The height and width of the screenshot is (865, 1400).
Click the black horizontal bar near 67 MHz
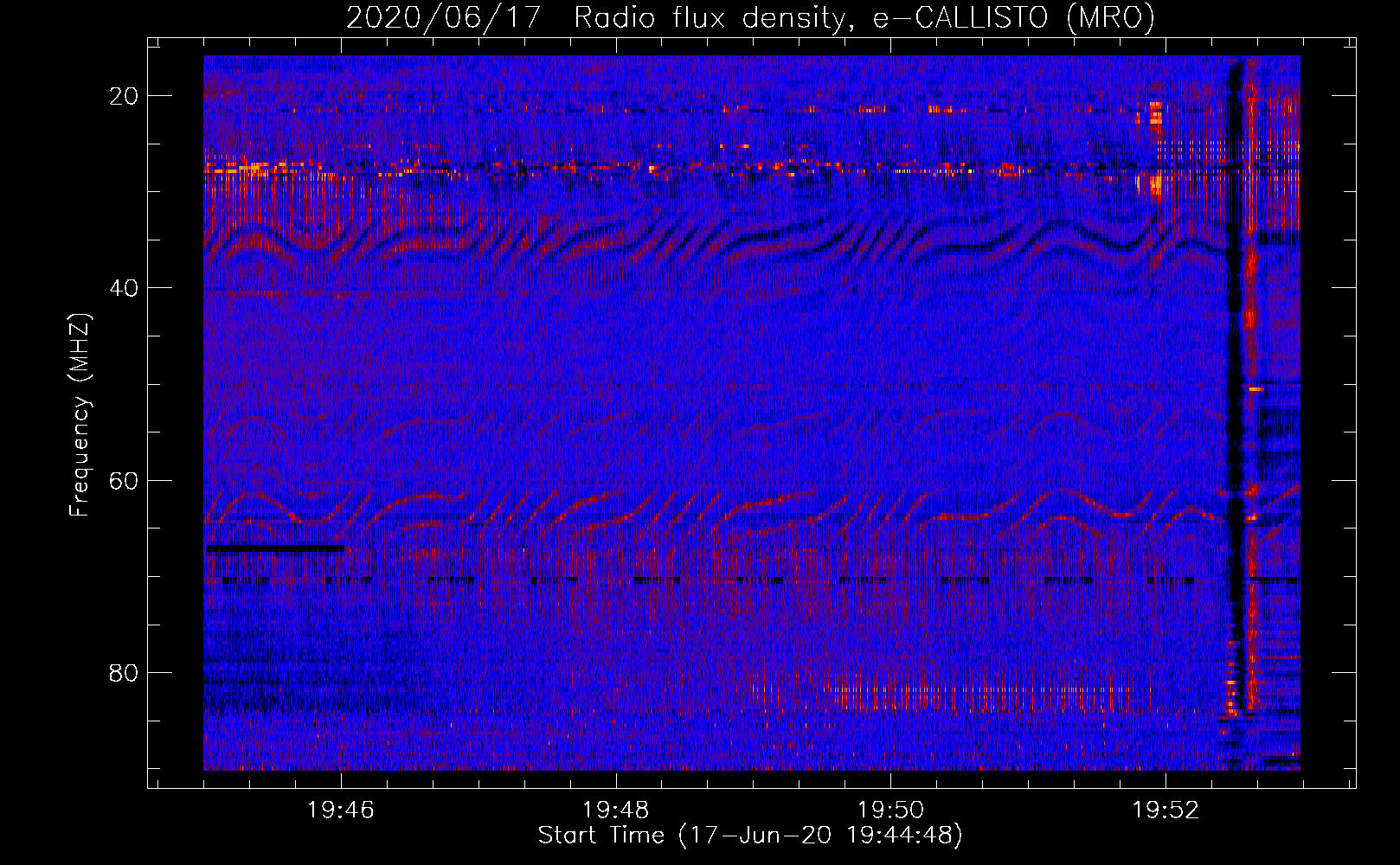point(275,548)
